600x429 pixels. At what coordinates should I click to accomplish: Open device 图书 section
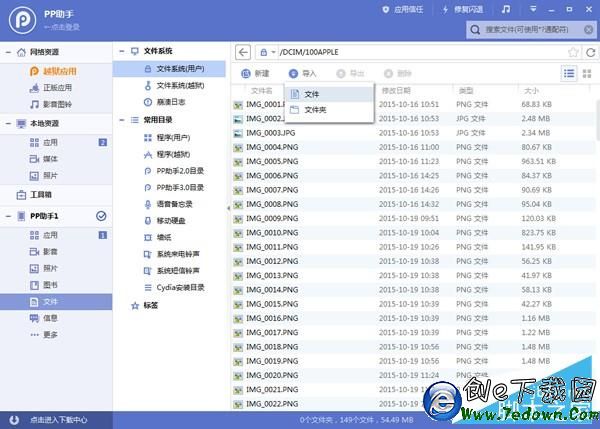[x=44, y=285]
